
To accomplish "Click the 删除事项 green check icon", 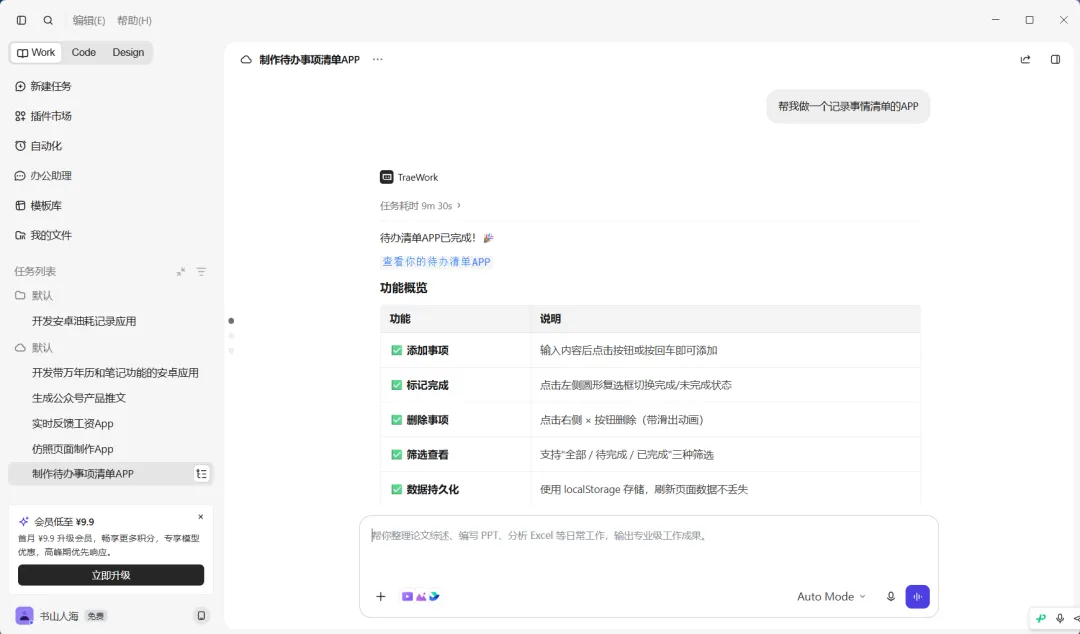I will 397,420.
